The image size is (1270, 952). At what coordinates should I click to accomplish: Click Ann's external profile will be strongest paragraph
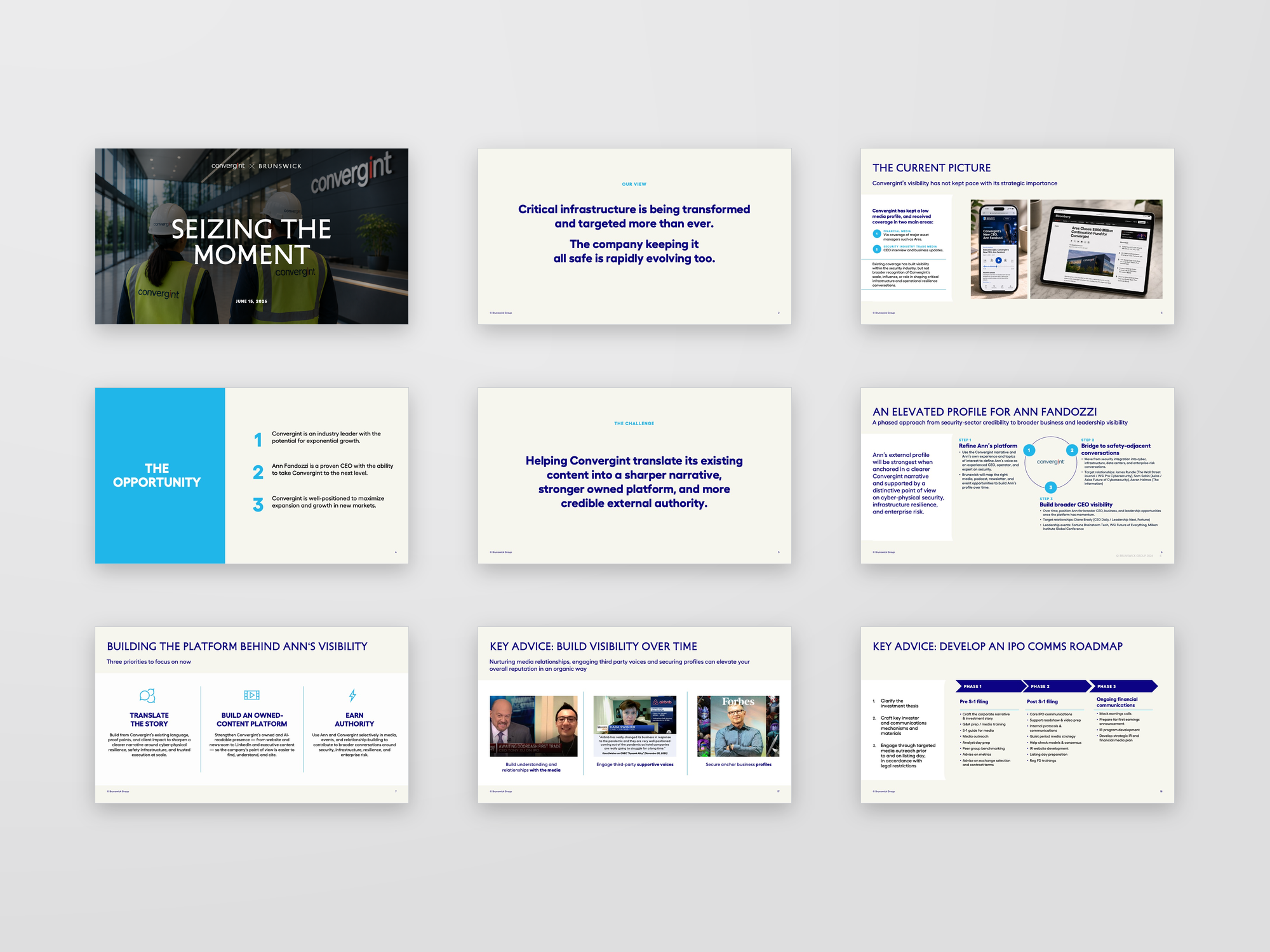click(908, 483)
